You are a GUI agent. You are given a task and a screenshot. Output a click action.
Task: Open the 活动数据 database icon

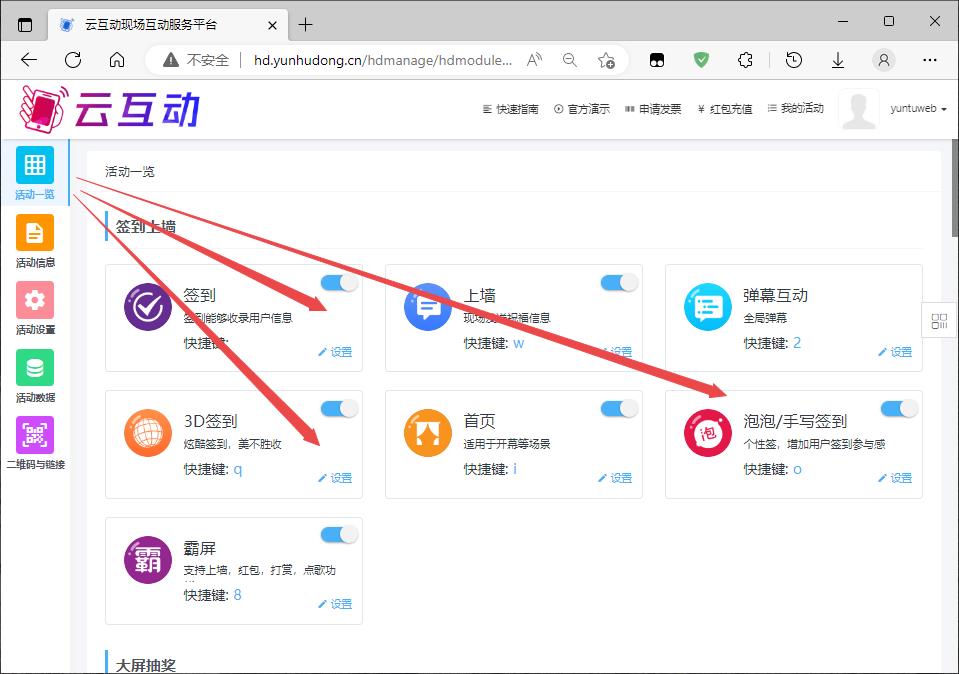(35, 368)
